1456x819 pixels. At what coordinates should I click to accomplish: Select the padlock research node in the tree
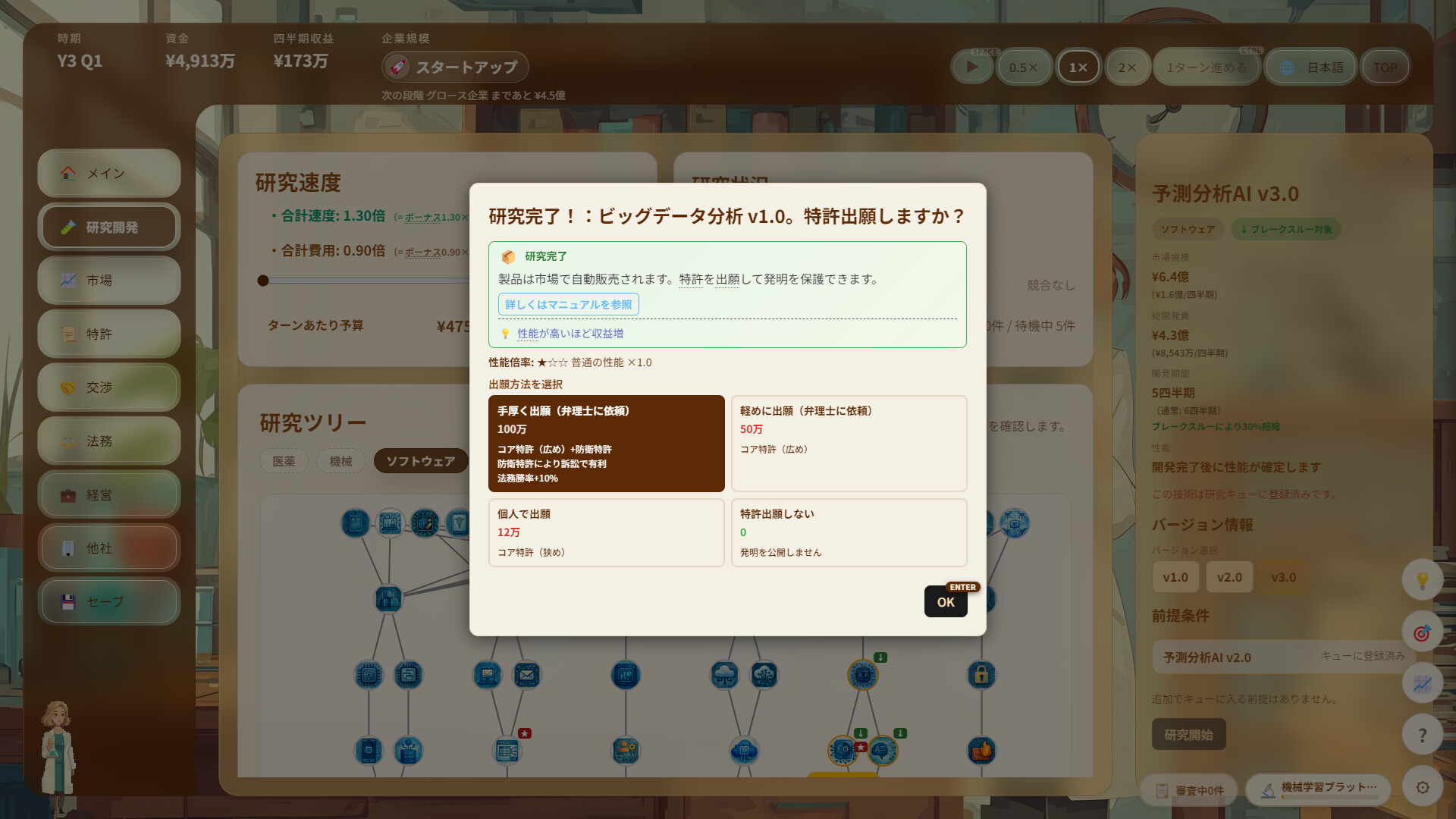pos(981,674)
